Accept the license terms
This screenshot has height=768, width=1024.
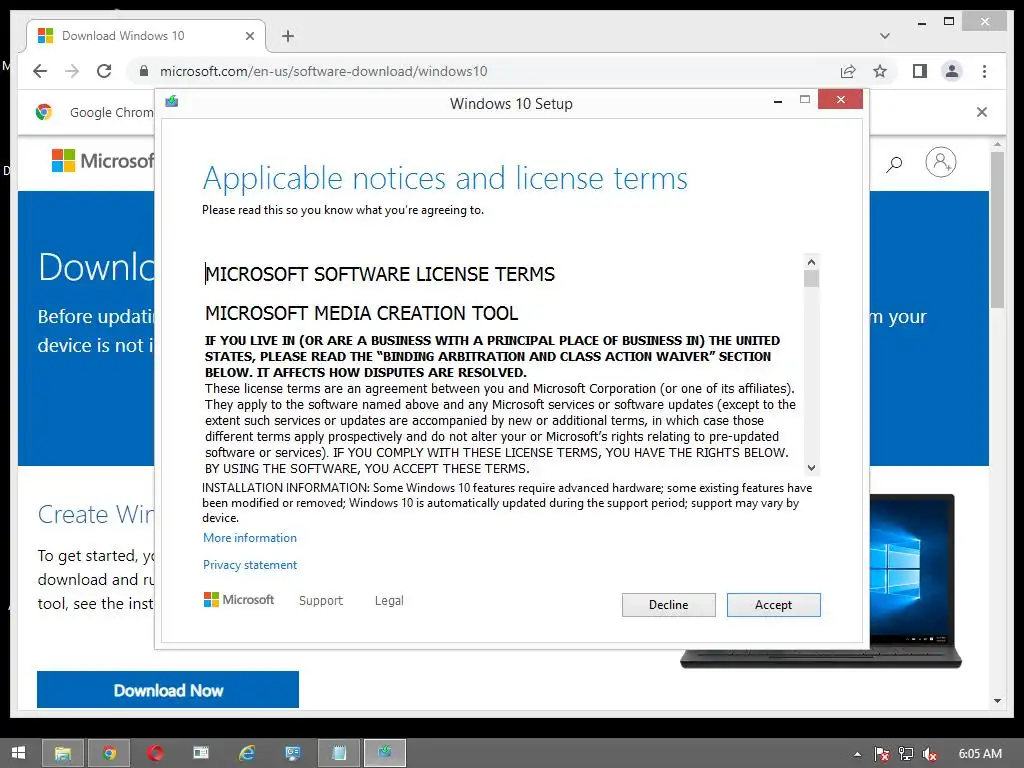(773, 605)
